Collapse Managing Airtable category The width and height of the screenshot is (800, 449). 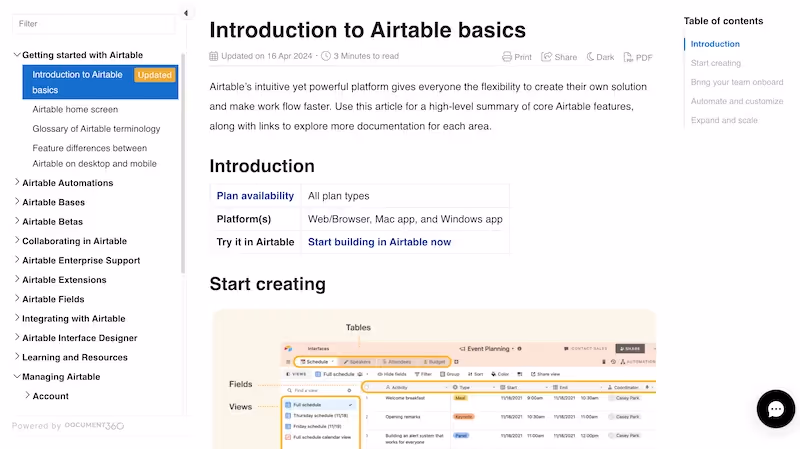[17, 377]
